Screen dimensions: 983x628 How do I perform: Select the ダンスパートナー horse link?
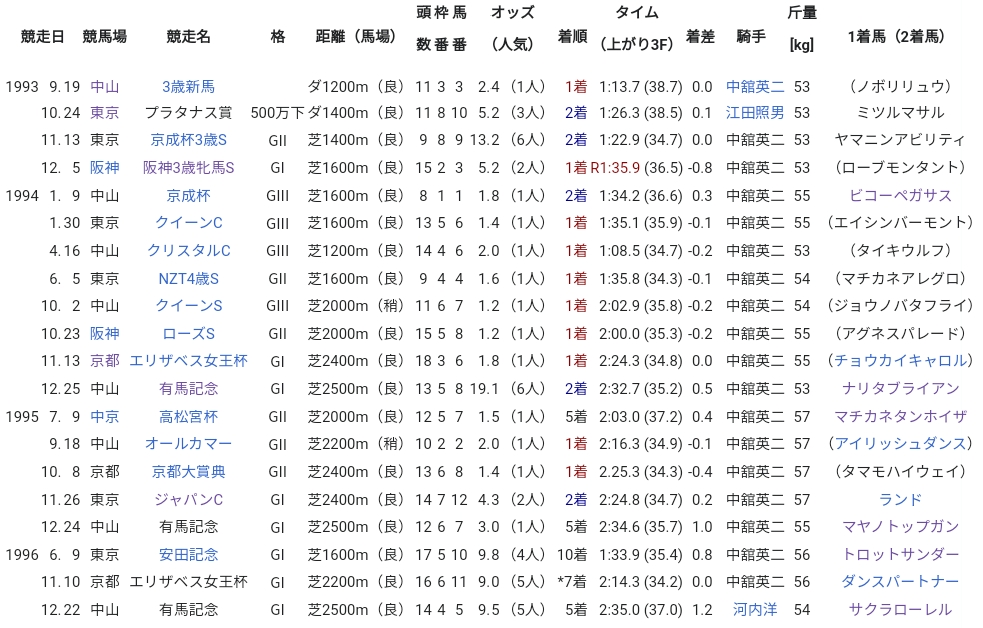900,581
